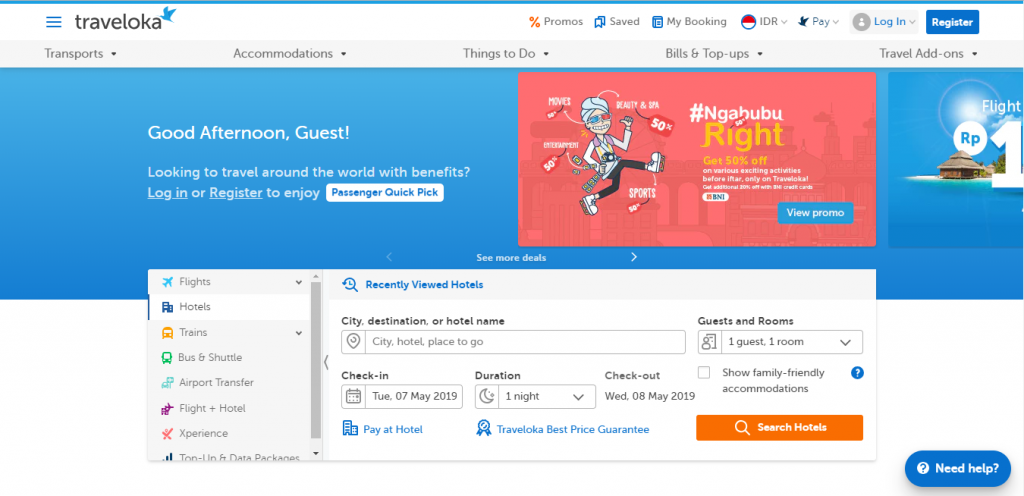This screenshot has height=496, width=1024.
Task: Open the IDR currency dropdown
Action: click(765, 22)
